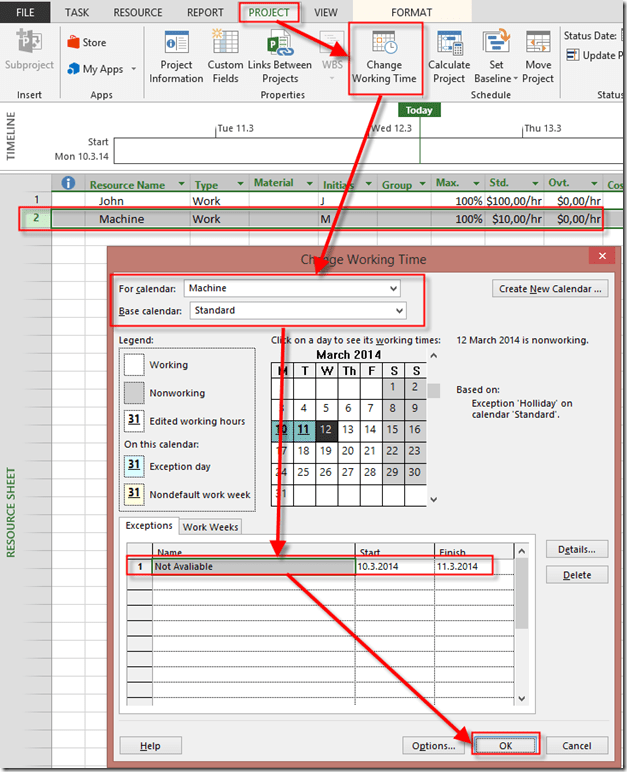Open the For calendar dropdown
This screenshot has height=772, width=627.
tap(393, 289)
